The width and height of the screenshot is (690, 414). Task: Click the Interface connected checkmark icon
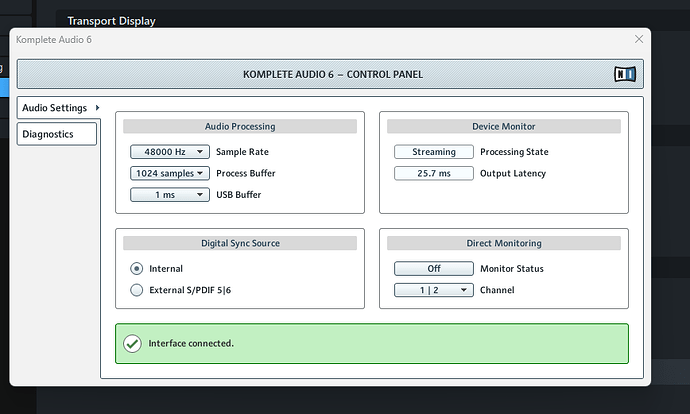pyautogui.click(x=132, y=344)
